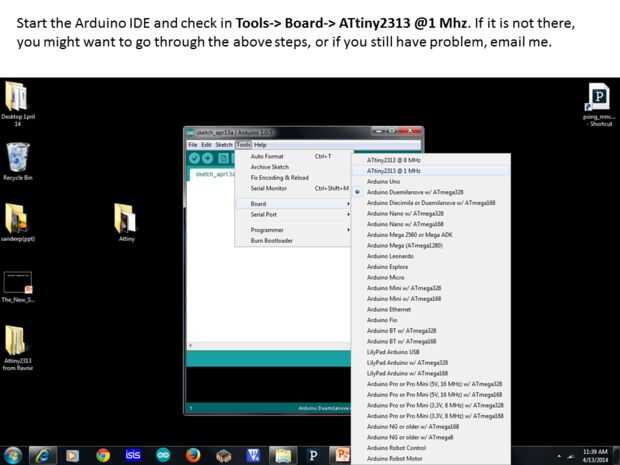Open the Windows Start orb

point(12,456)
